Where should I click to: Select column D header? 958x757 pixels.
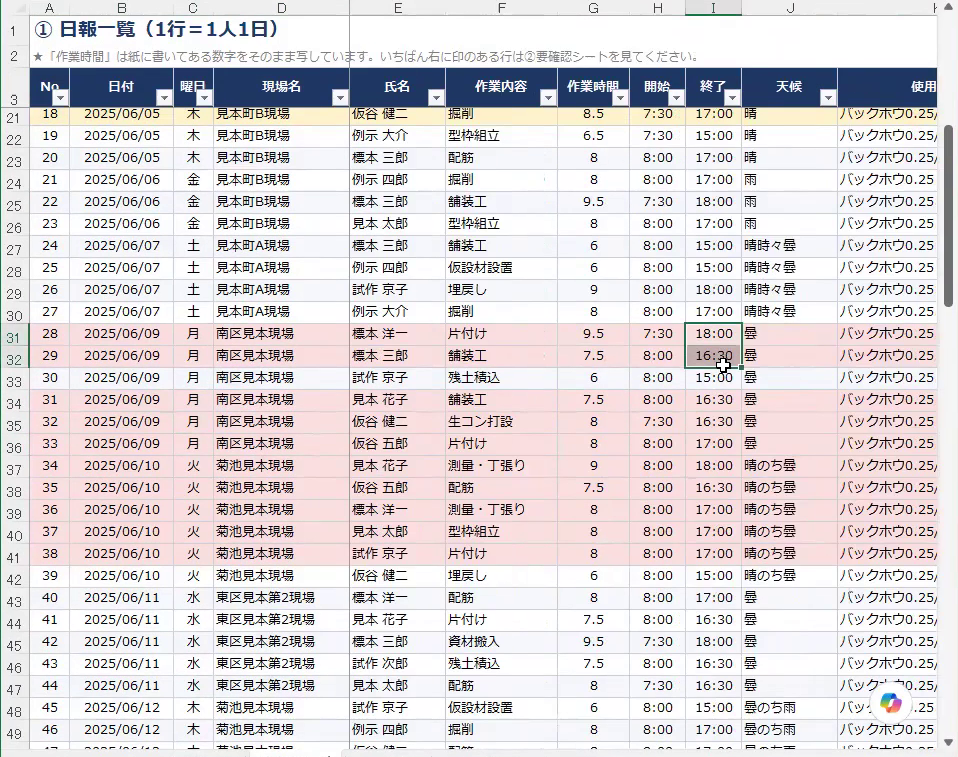[x=281, y=8]
